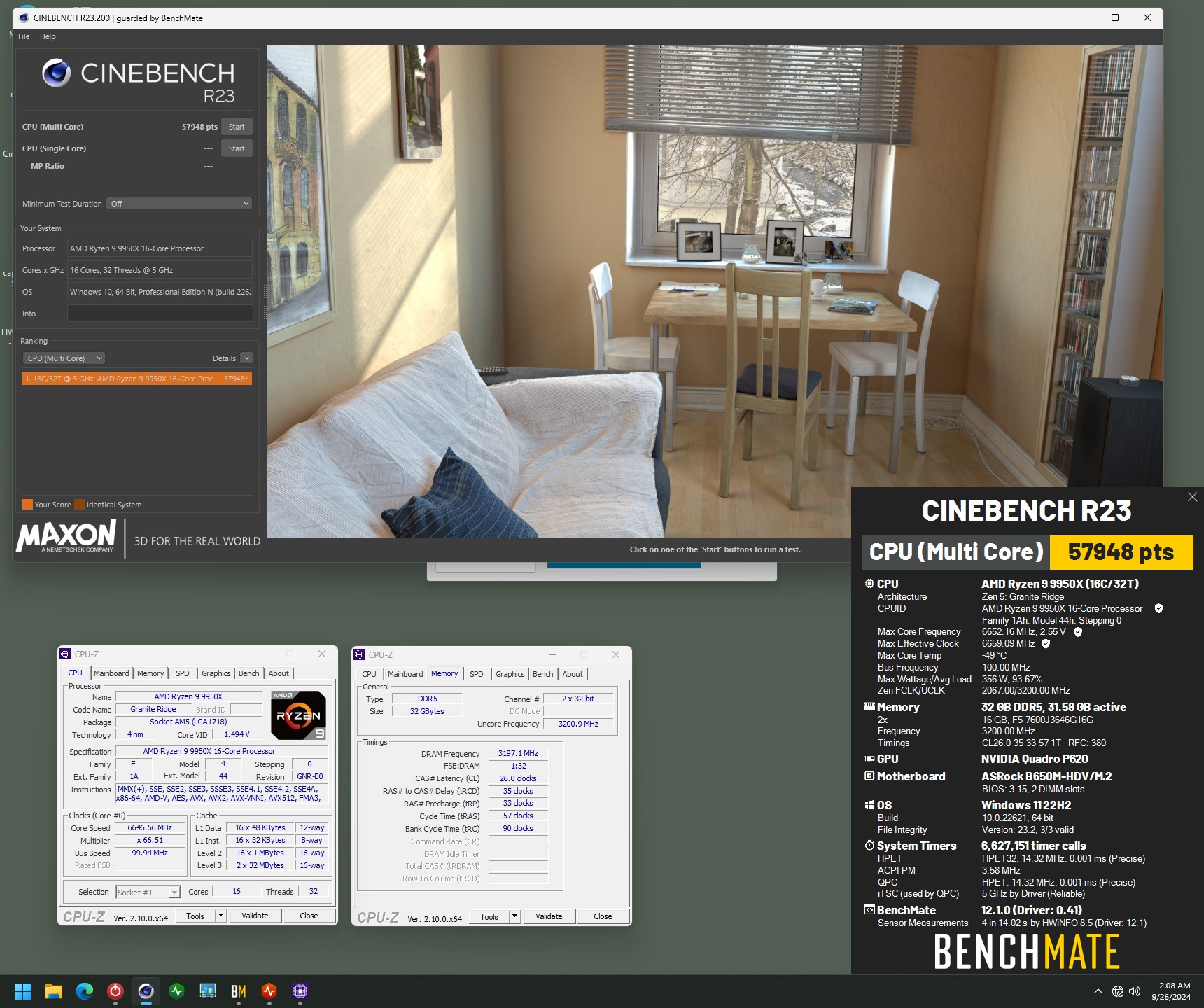
Task: Toggle the ranking Details dropdown arrow
Action: [x=246, y=358]
